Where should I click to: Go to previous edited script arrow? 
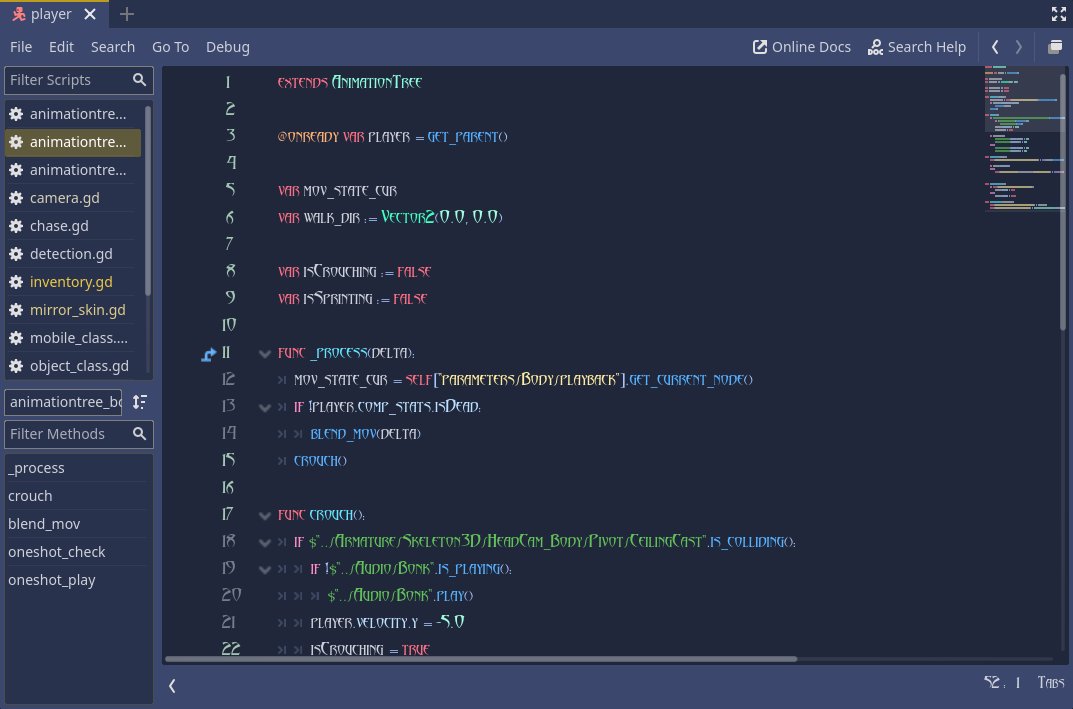click(x=995, y=47)
